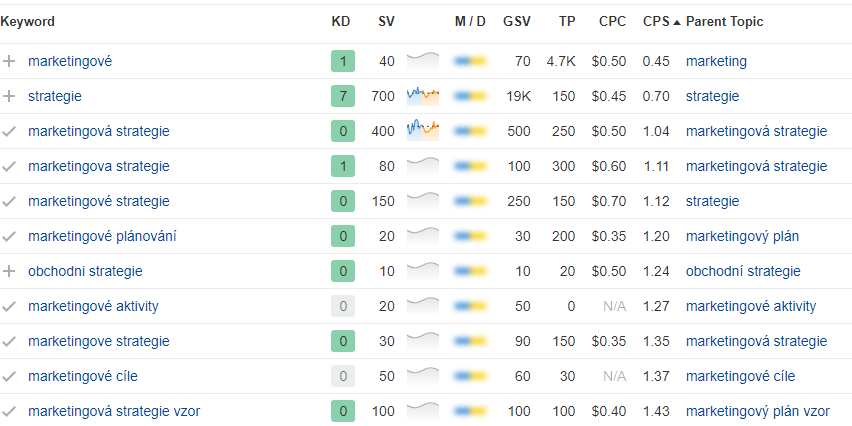Sort by SV column header

tap(386, 22)
